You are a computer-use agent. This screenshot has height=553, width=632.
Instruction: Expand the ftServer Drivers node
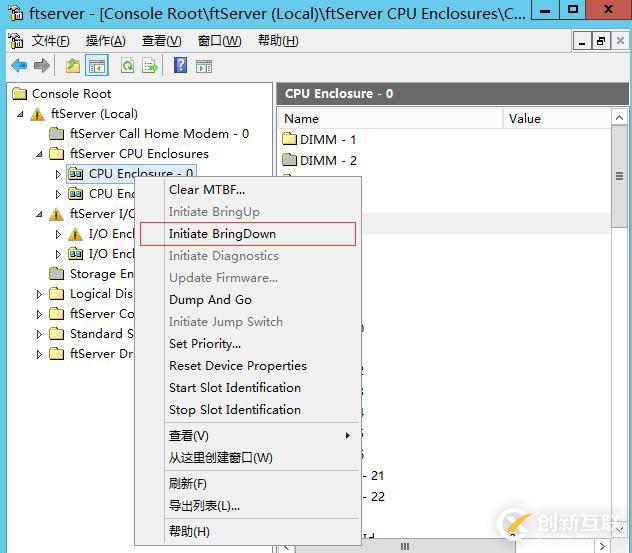tap(39, 354)
